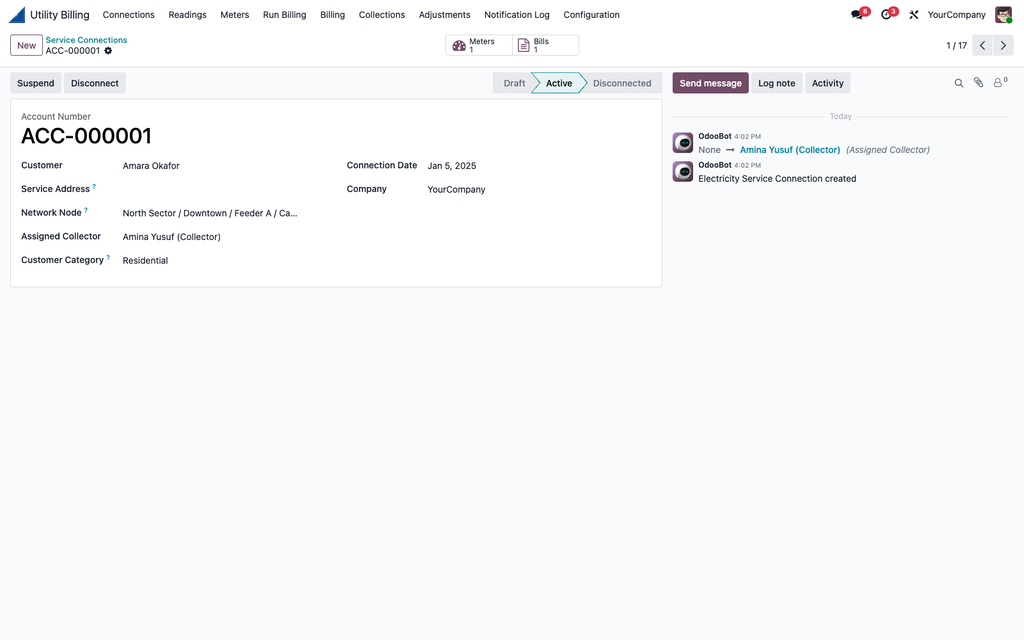Click the YourCompany company switcher
The height and width of the screenshot is (640, 1024).
[956, 14]
